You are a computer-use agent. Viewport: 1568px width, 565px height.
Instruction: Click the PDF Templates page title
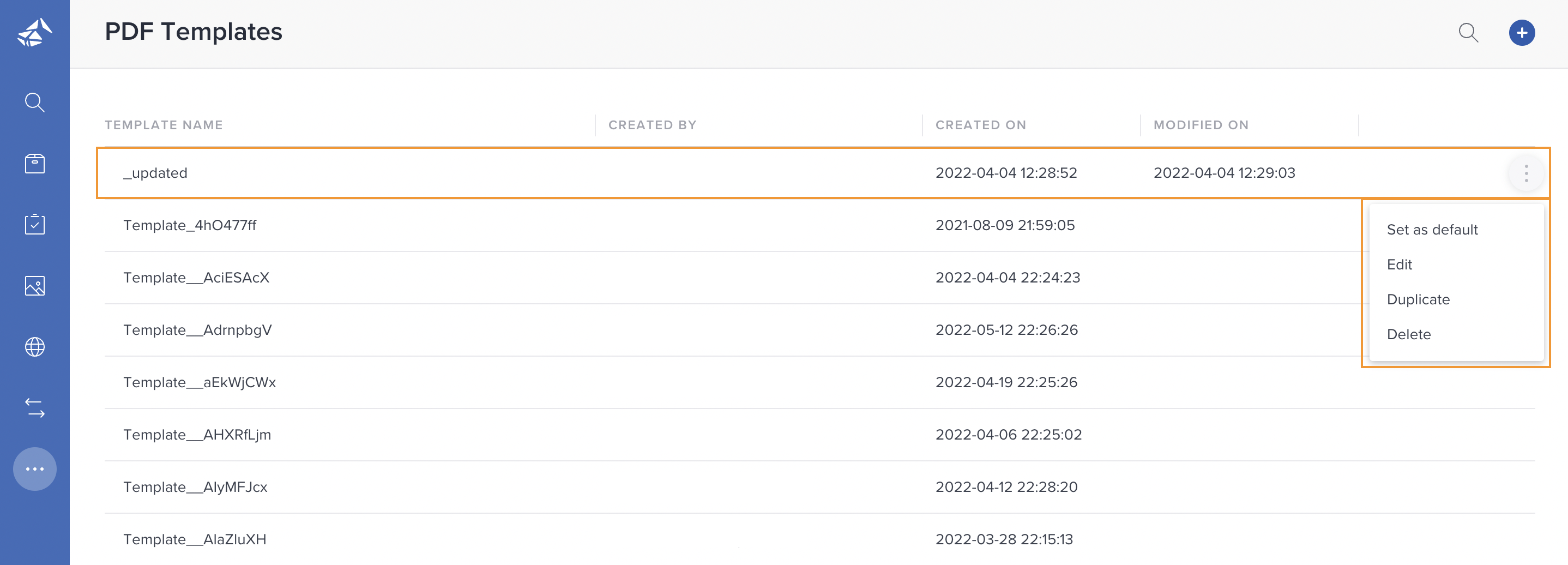coord(193,32)
